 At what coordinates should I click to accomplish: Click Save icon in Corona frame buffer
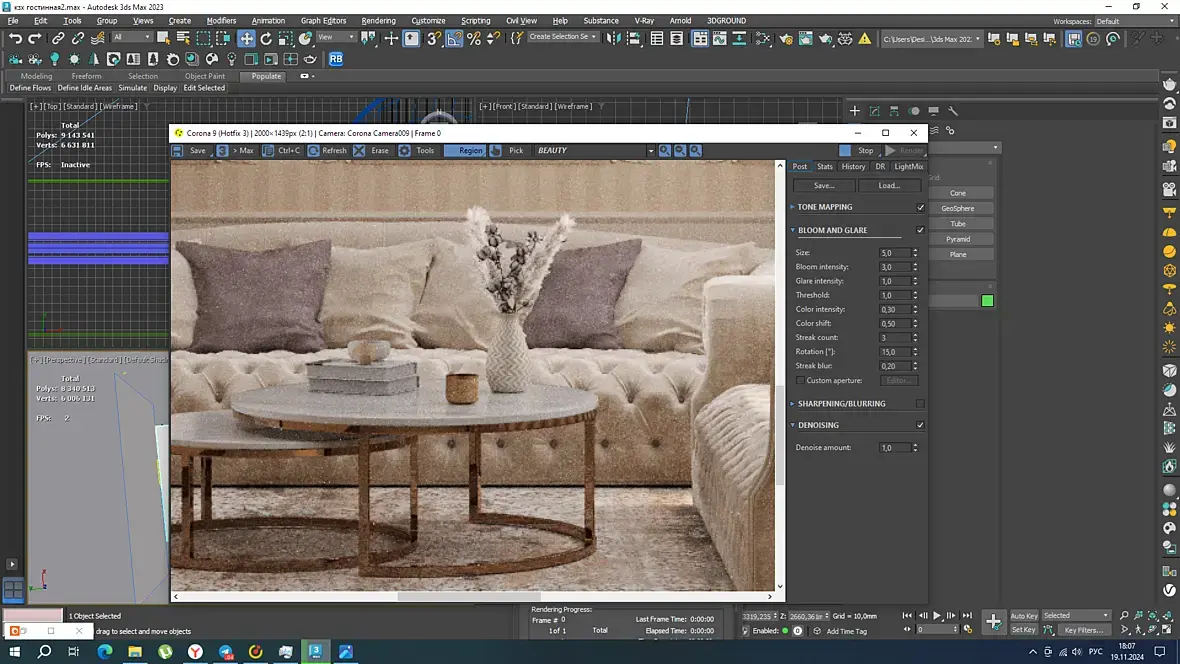[178, 151]
